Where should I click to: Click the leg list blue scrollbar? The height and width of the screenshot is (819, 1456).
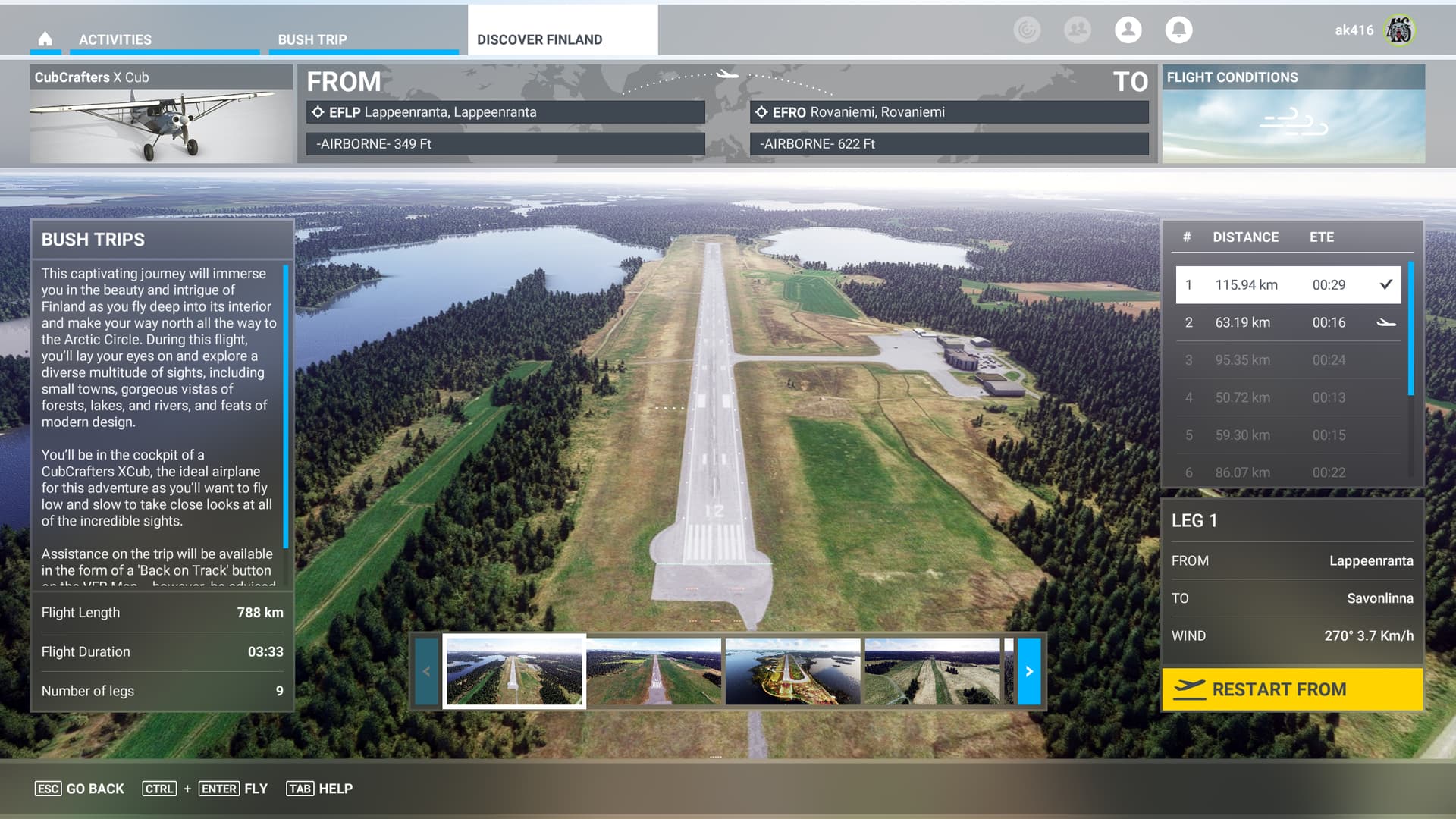(1410, 328)
